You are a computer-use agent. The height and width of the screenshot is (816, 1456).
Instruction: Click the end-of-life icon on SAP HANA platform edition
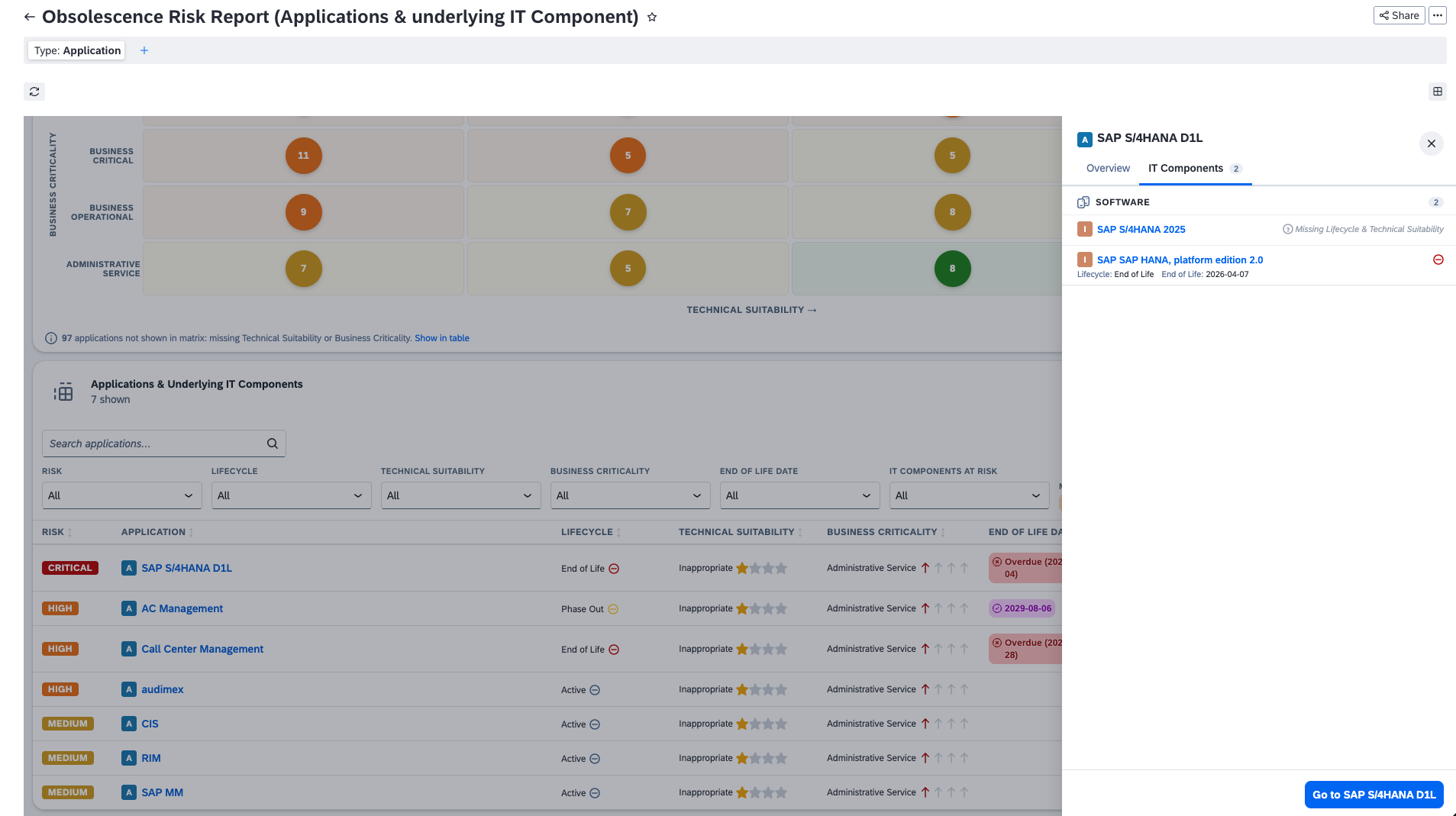[x=1438, y=260]
